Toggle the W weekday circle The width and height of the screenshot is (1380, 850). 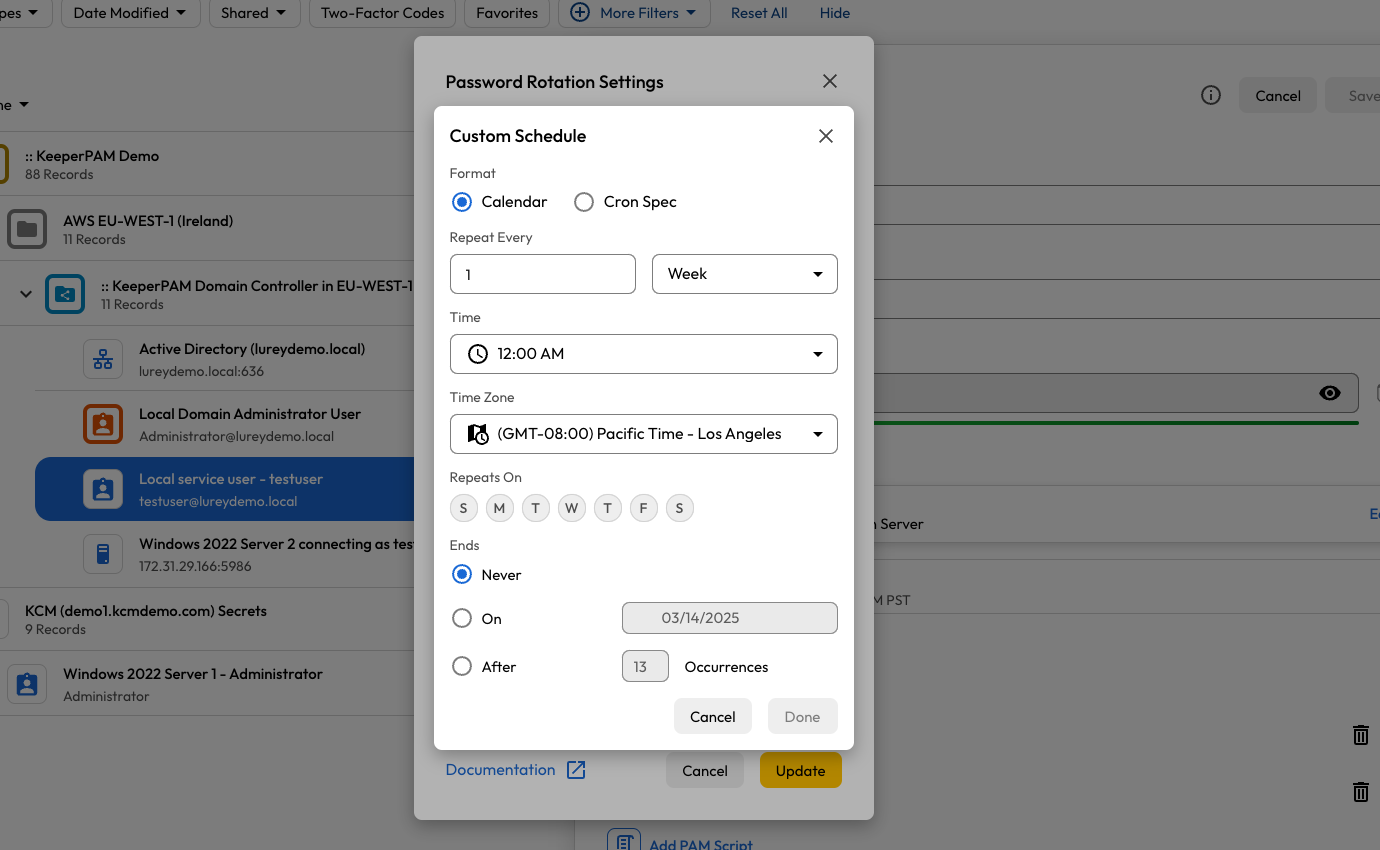571,508
